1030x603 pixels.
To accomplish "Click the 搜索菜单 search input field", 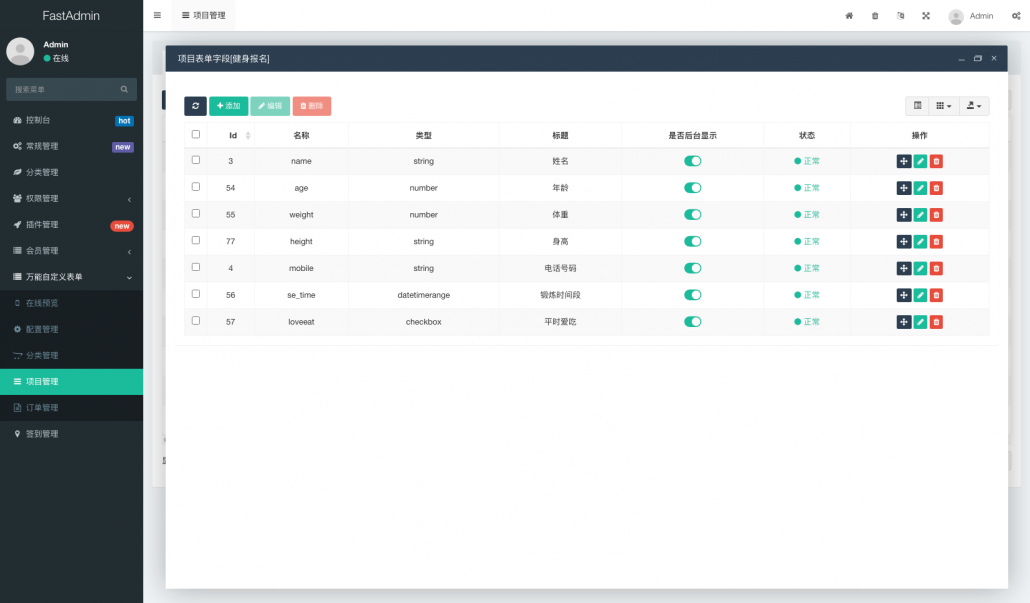I will (x=65, y=89).
